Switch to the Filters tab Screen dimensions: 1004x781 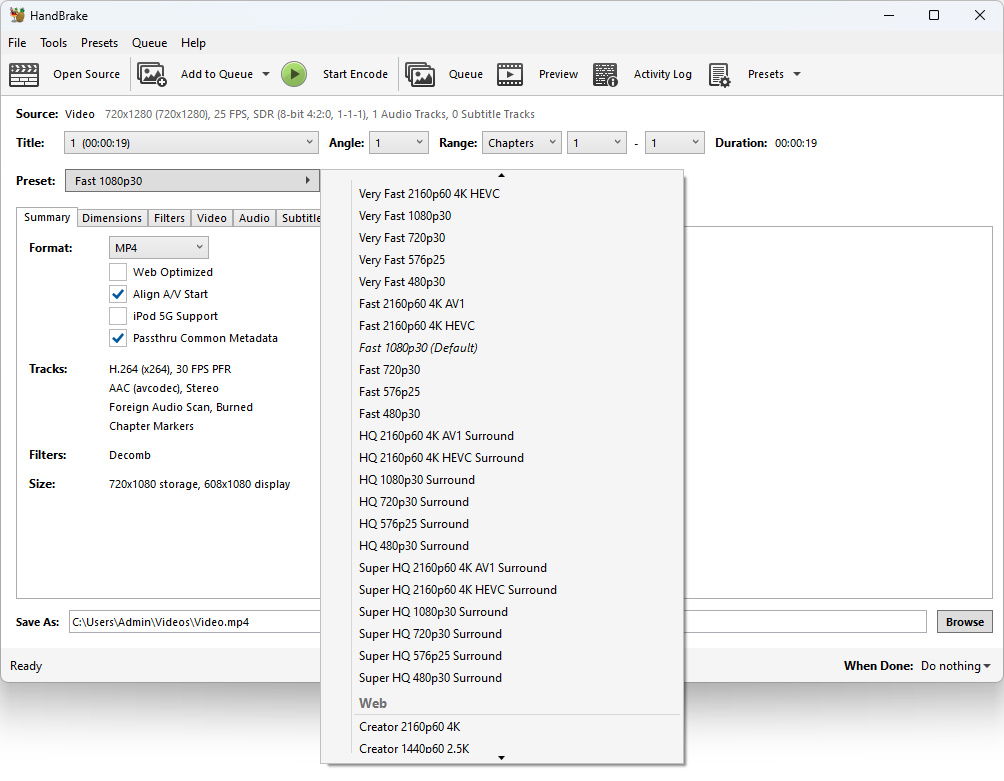click(x=169, y=218)
